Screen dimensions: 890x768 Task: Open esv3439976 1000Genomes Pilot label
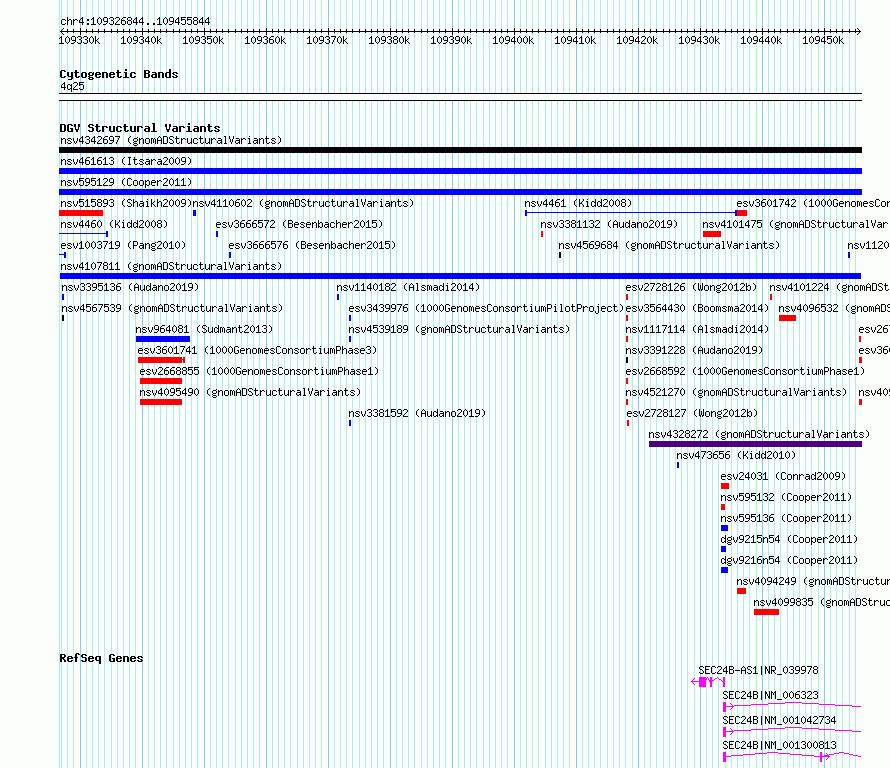coord(486,308)
